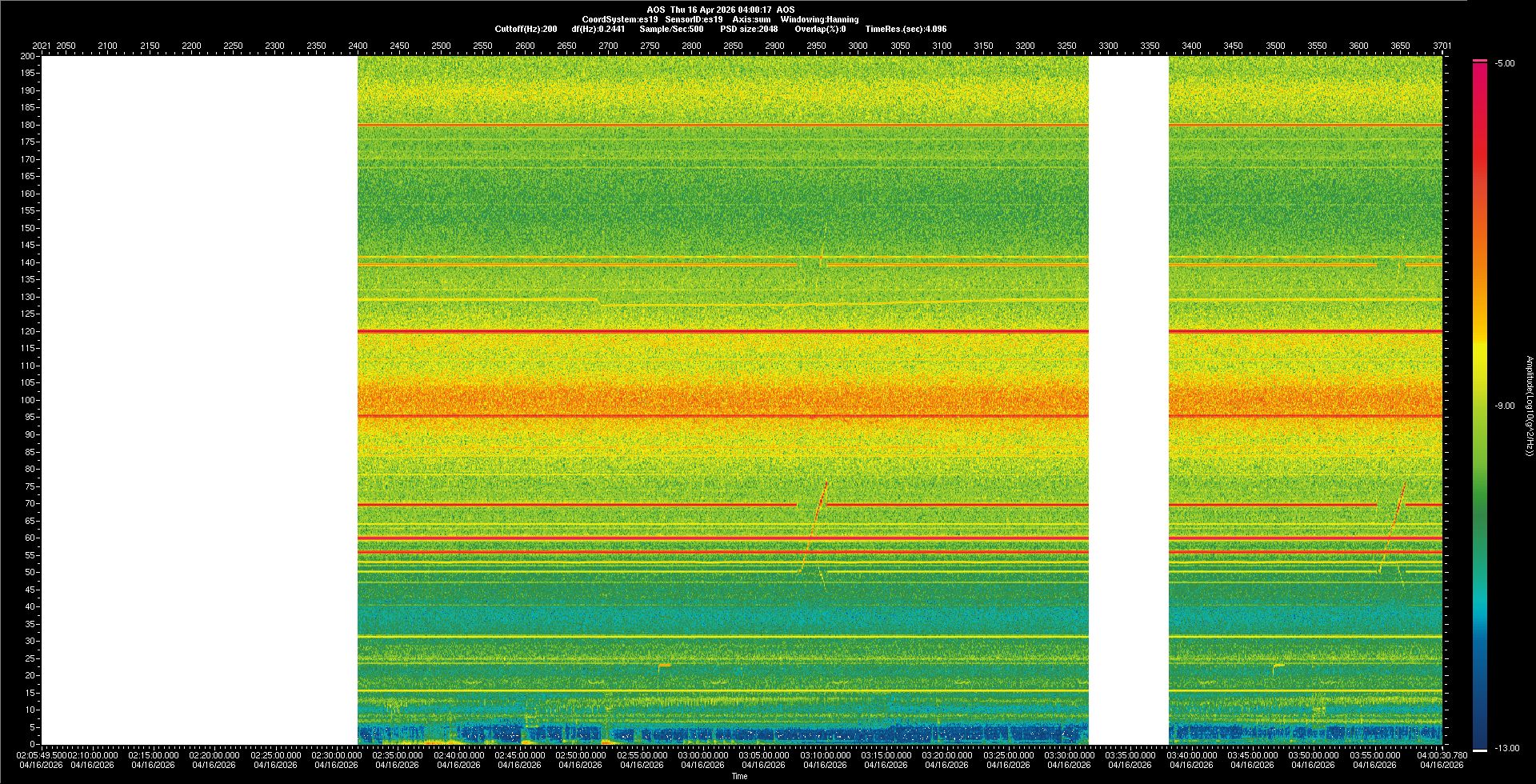Click the Sample/Sec:500 parameter text
Screen dimensions: 1536x784
pos(671,29)
